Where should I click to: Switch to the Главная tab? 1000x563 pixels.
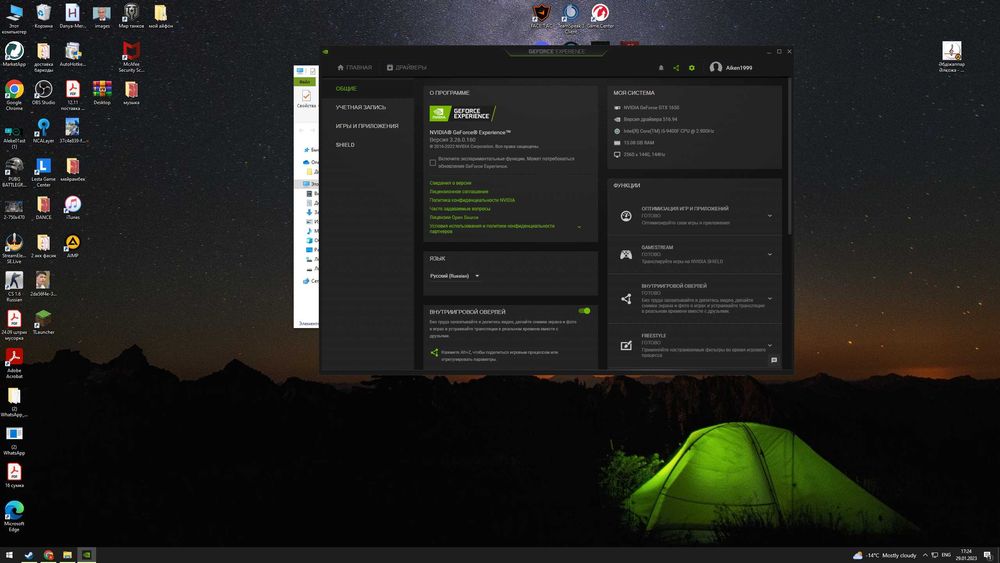[355, 68]
